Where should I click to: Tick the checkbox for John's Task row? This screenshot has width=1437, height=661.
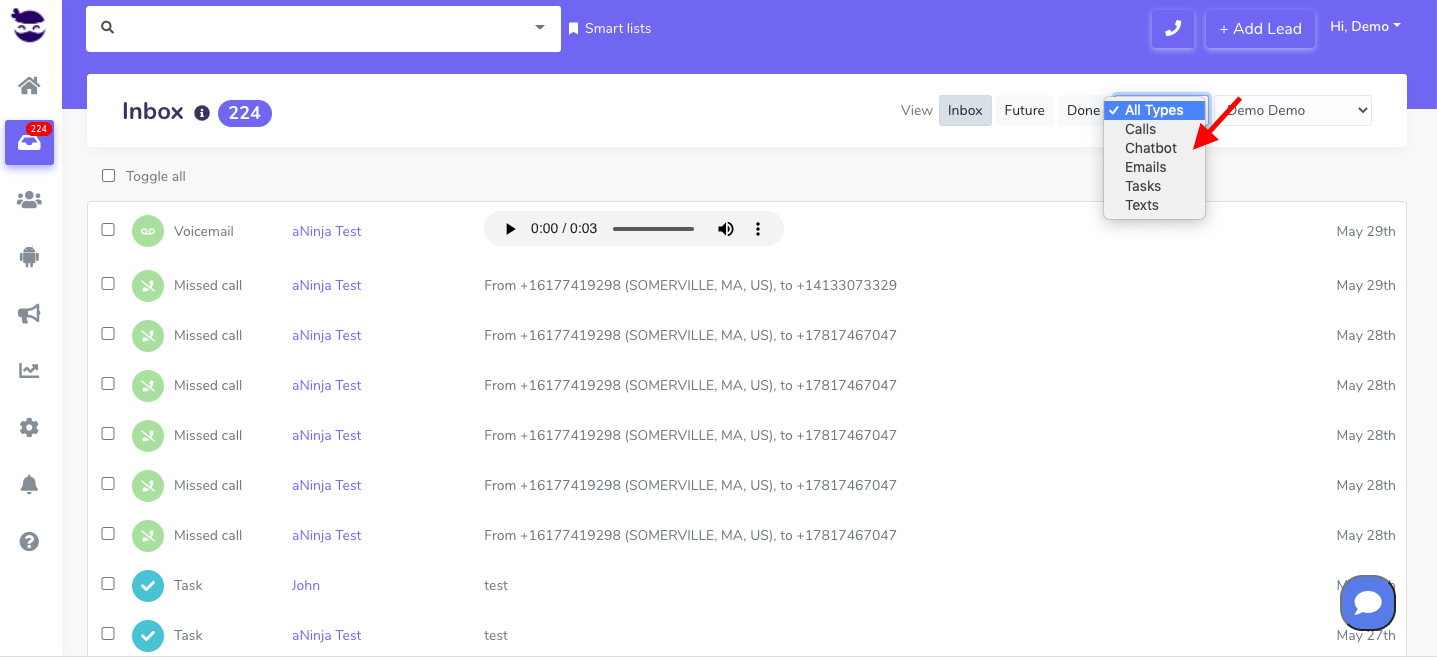[x=108, y=584]
